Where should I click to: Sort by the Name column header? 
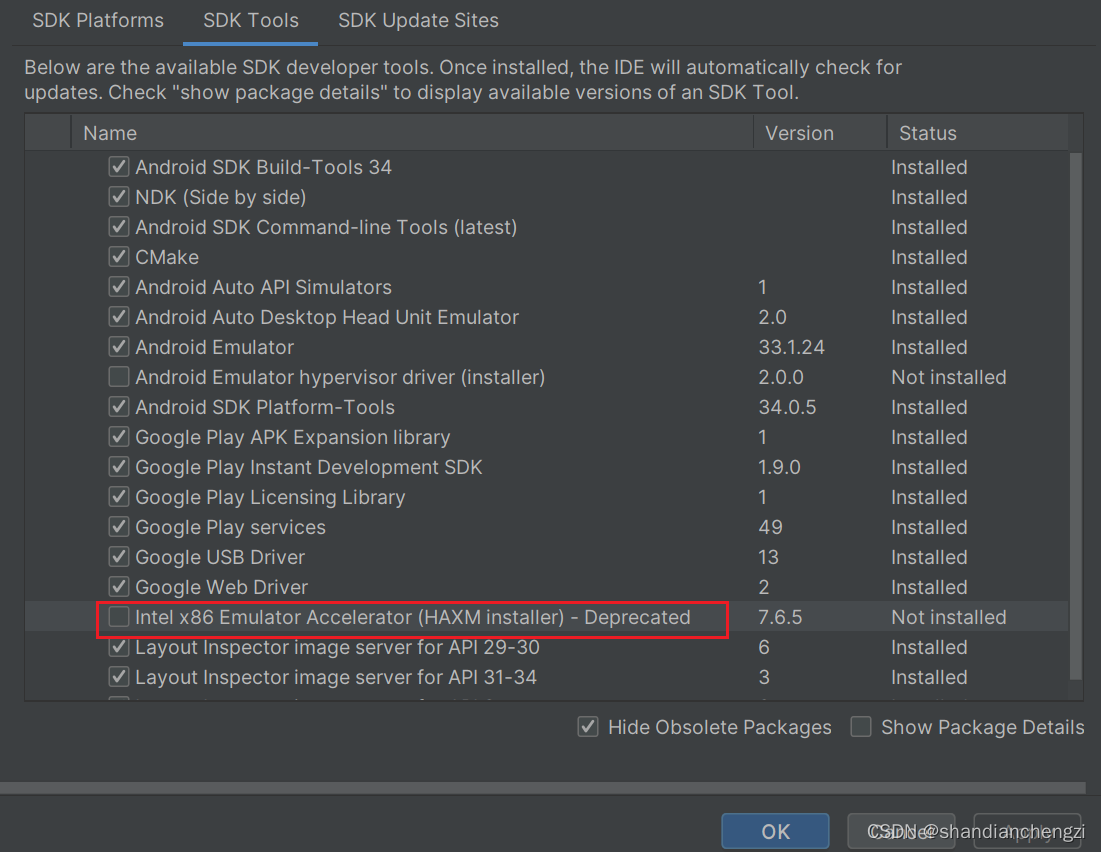click(x=412, y=133)
